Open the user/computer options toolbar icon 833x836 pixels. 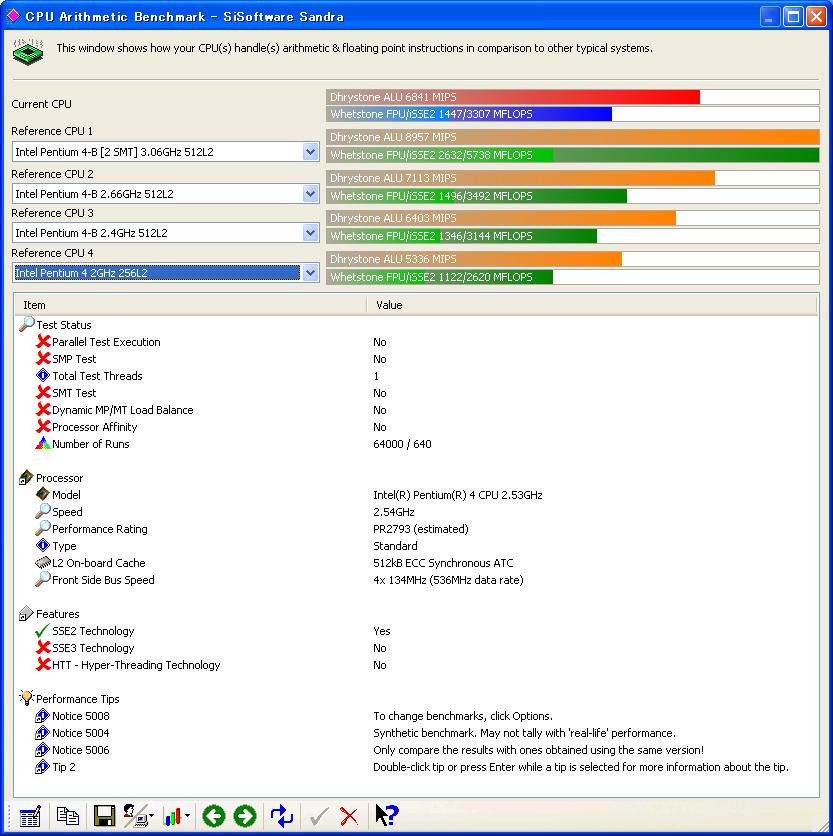click(x=136, y=816)
